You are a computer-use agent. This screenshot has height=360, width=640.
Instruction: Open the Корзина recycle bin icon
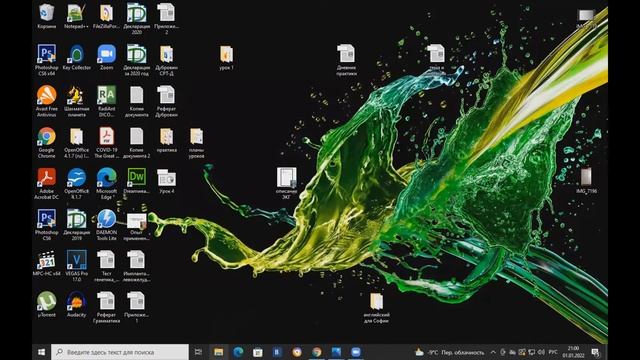pyautogui.click(x=47, y=16)
